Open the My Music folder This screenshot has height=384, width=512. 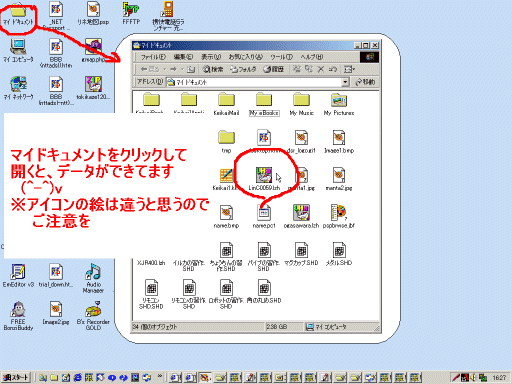tap(301, 105)
